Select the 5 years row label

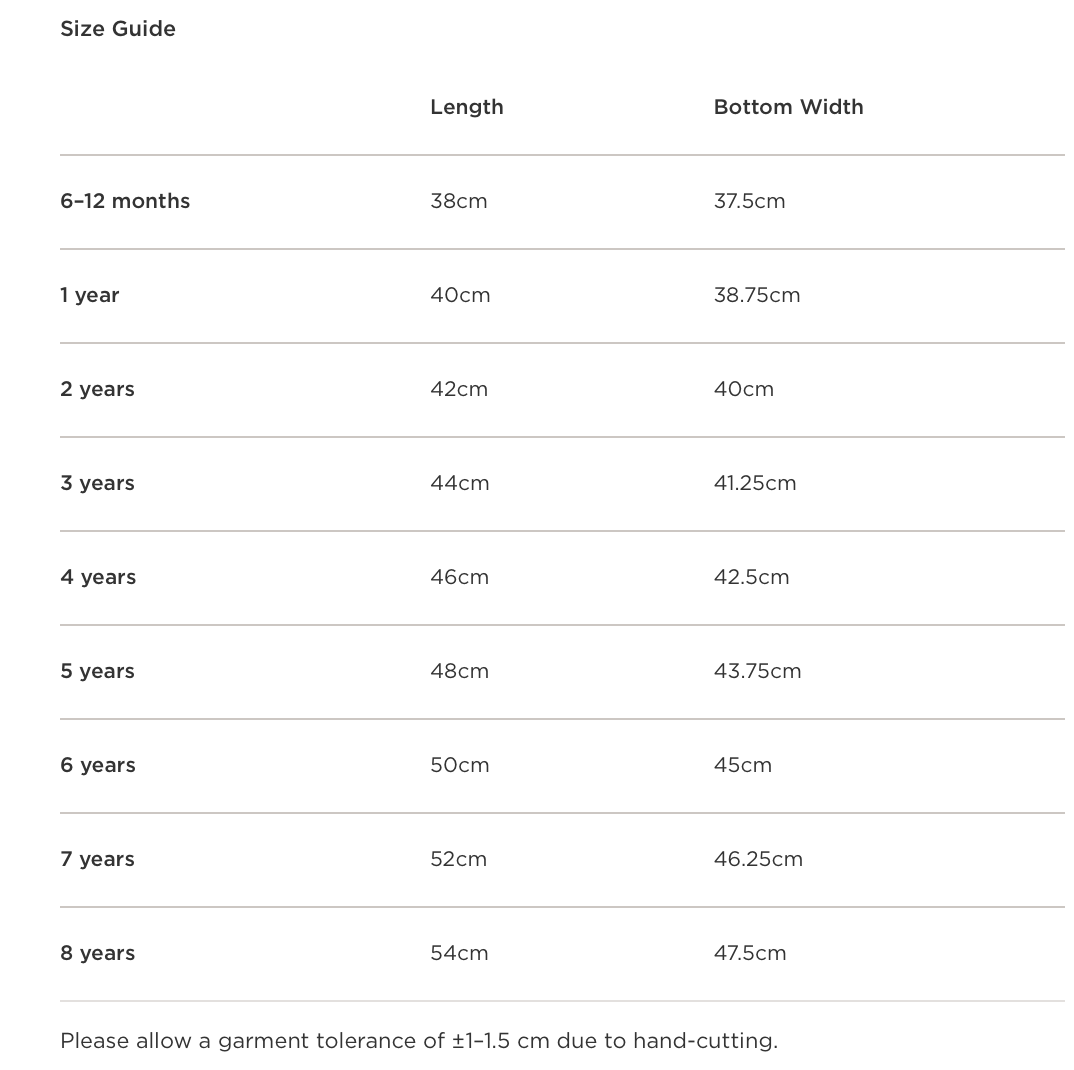click(97, 671)
